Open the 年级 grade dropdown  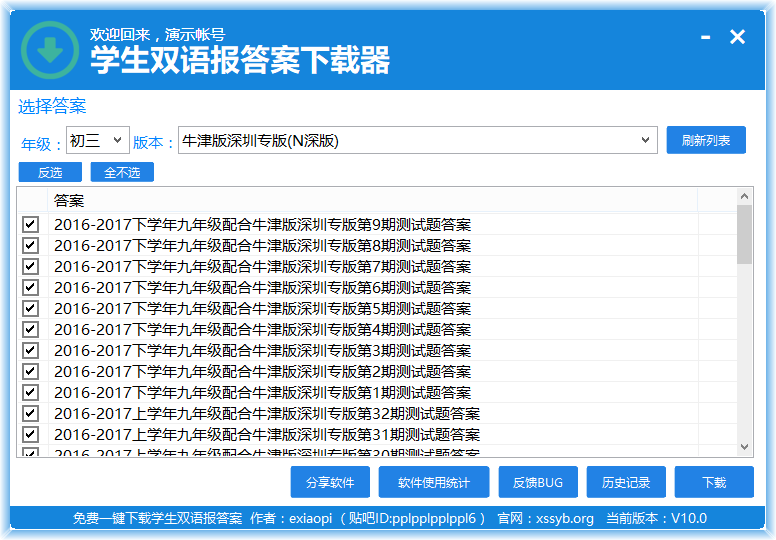click(98, 140)
